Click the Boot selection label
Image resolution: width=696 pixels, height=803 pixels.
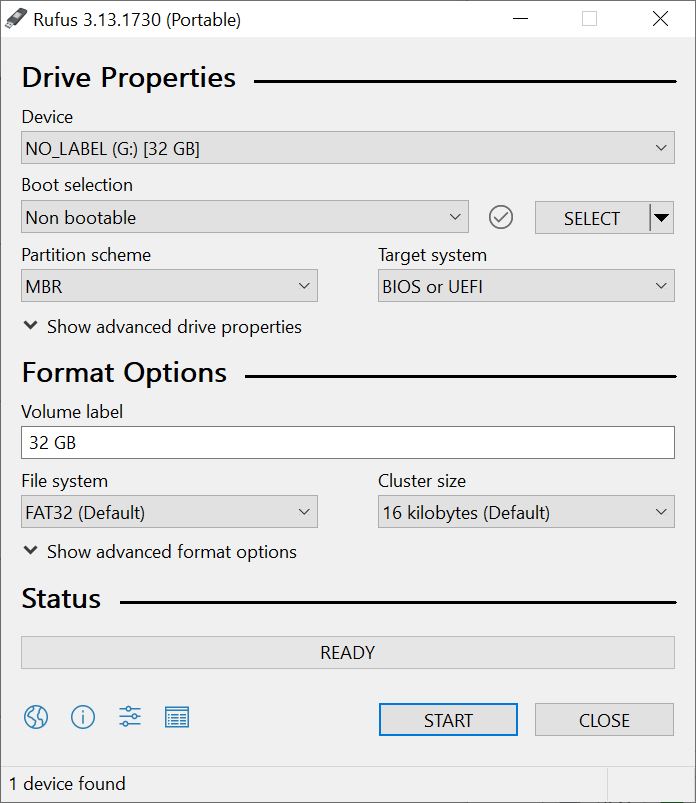pos(77,185)
